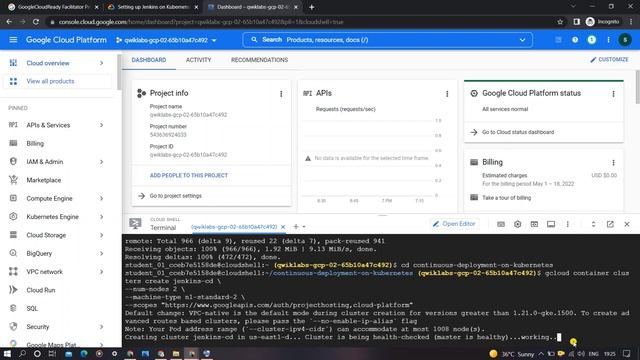Expand the BigQuery submenu arrow
Screen dimensions: 640x360
click(x=101, y=253)
